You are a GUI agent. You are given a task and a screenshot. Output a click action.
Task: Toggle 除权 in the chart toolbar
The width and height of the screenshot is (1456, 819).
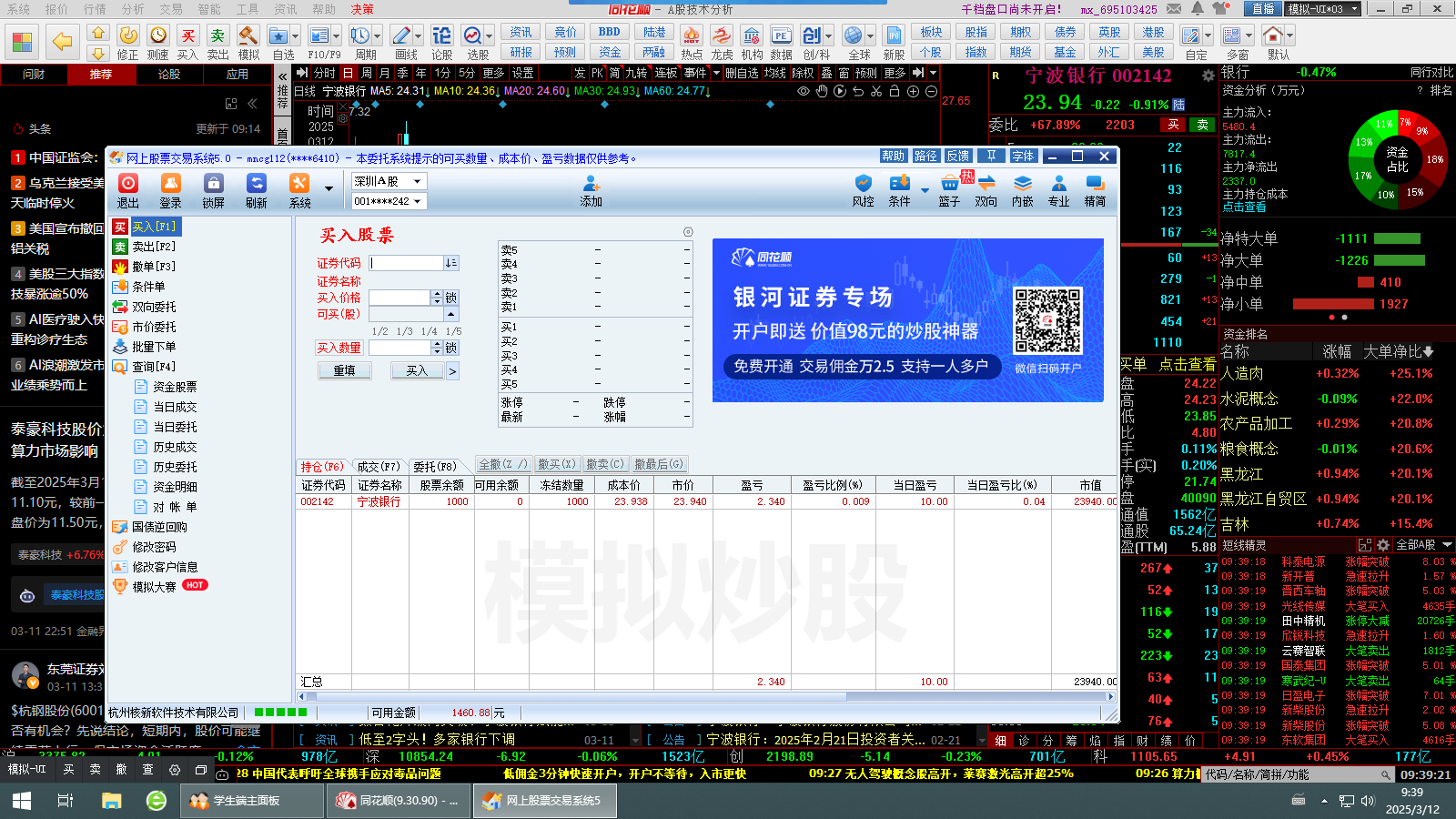803,73
